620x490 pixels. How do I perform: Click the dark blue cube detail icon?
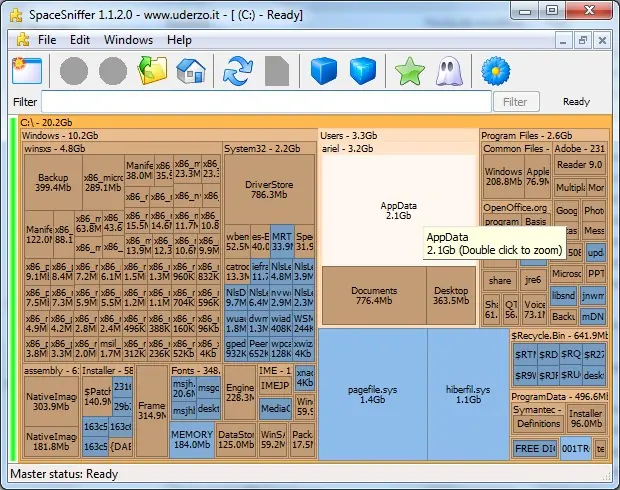click(x=324, y=71)
